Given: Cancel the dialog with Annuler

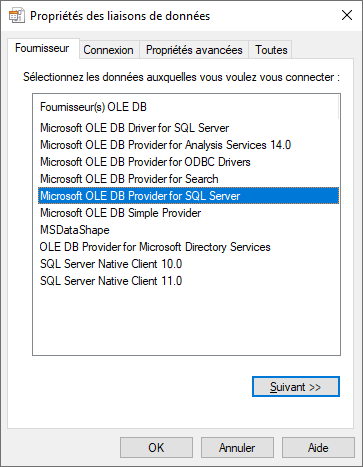Looking at the screenshot, I should click(237, 448).
